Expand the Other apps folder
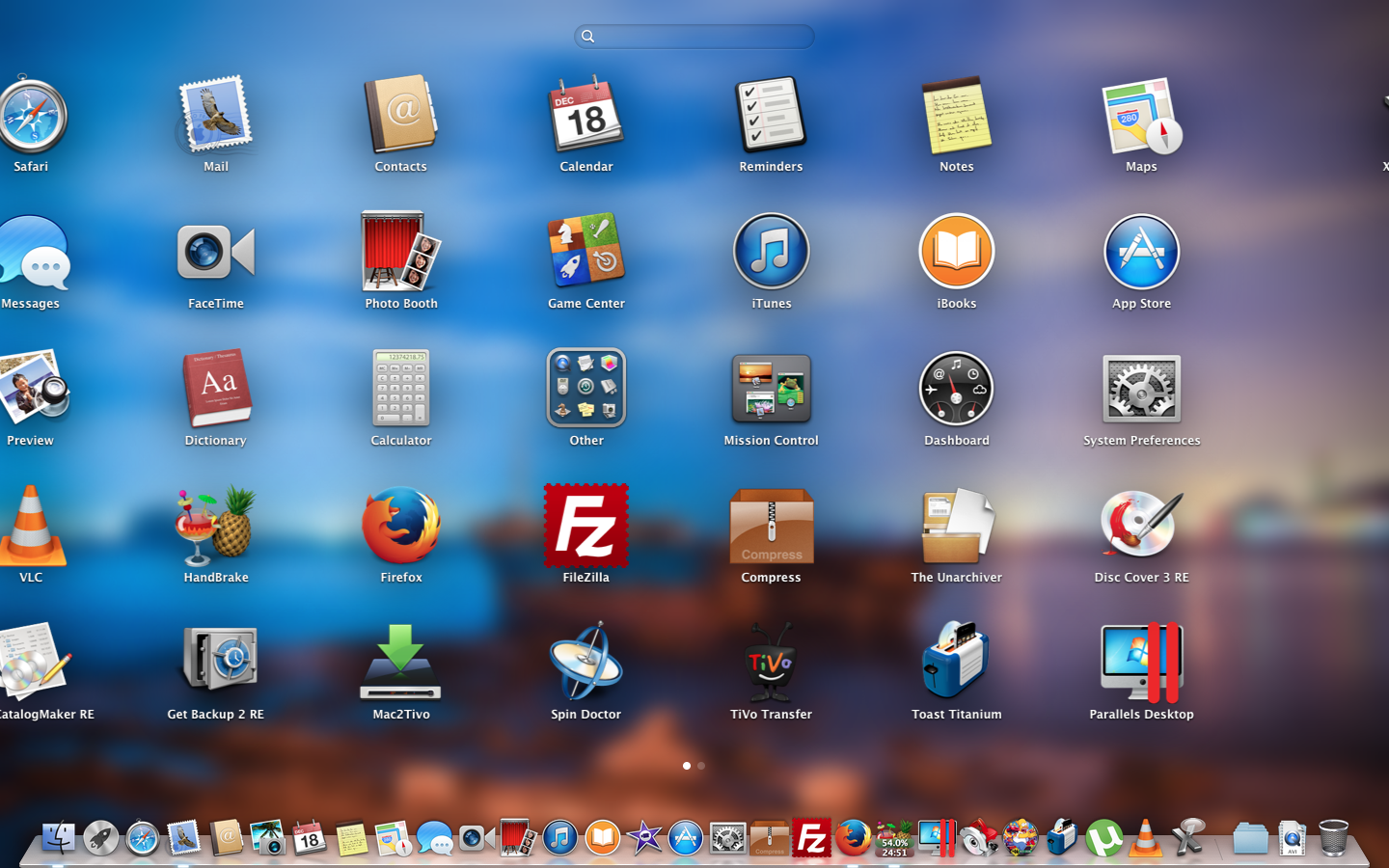 [586, 388]
